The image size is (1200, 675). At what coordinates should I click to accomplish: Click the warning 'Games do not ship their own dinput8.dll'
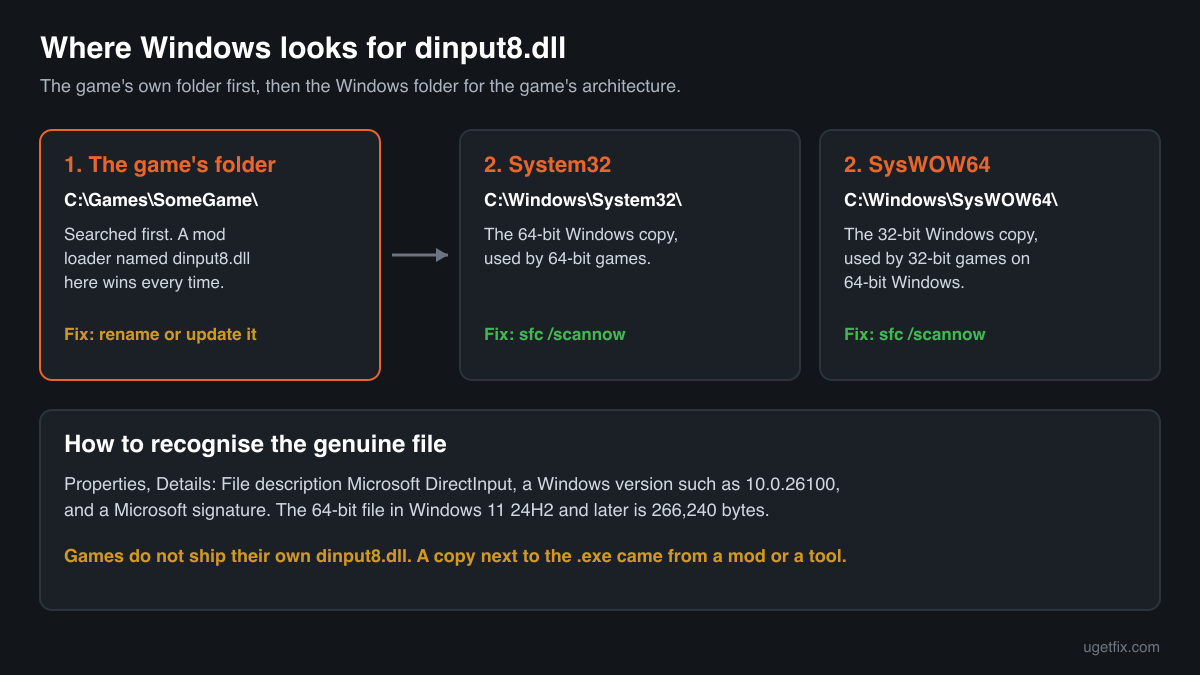tap(455, 556)
